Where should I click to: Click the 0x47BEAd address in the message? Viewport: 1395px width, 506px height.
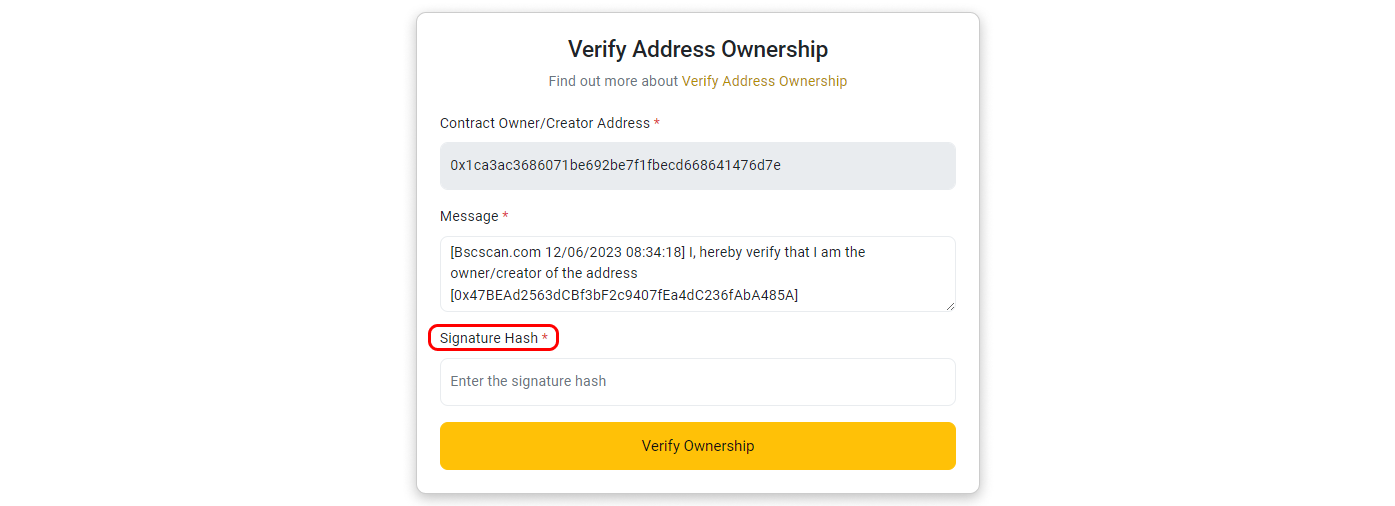[624, 294]
